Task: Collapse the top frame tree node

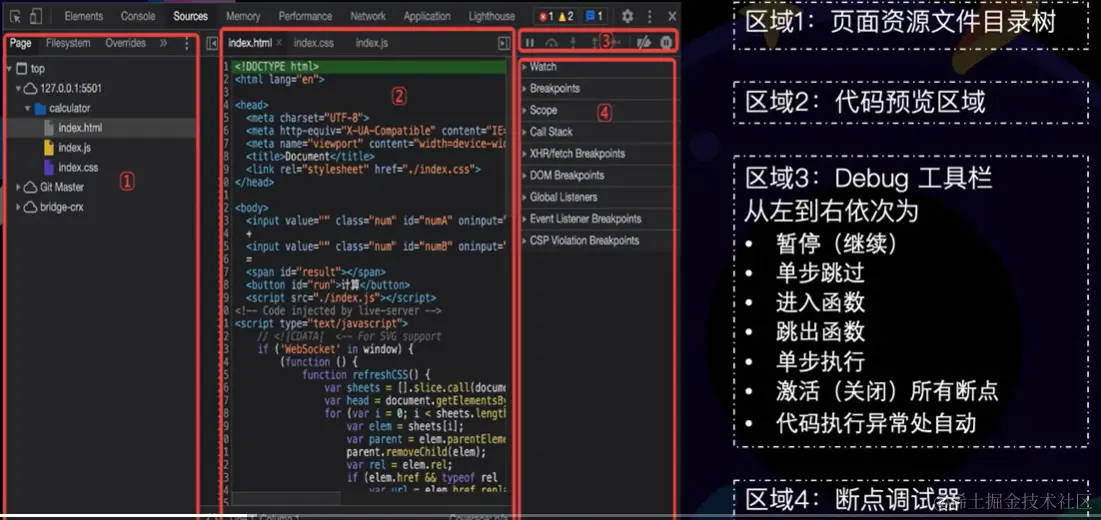Action: [8, 69]
